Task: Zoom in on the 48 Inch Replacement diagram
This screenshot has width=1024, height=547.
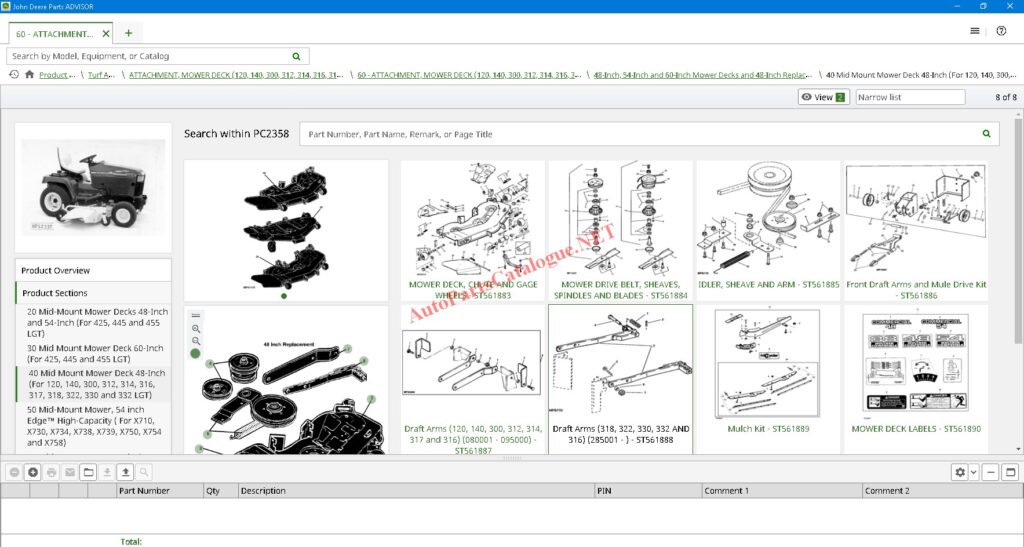Action: point(196,328)
